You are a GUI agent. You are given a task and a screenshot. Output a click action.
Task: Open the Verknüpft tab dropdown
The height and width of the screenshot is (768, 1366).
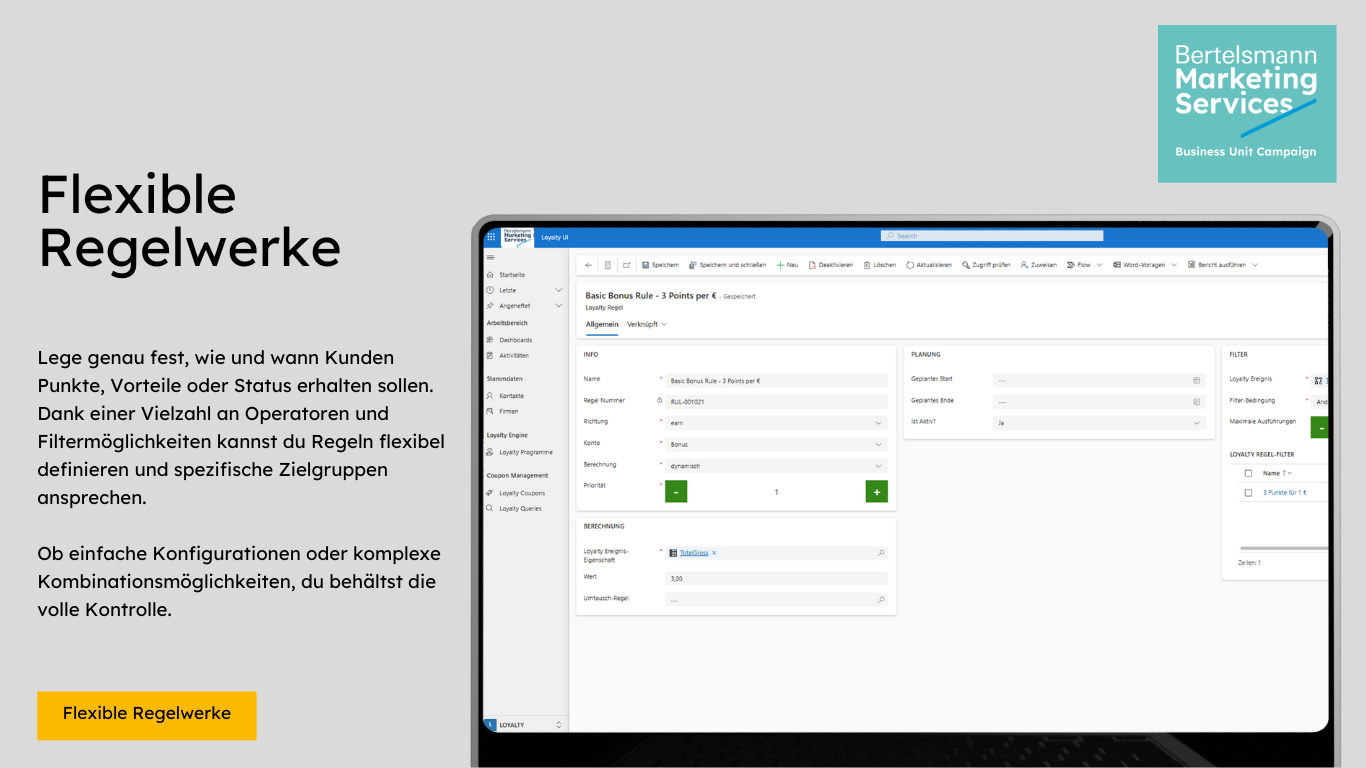646,324
